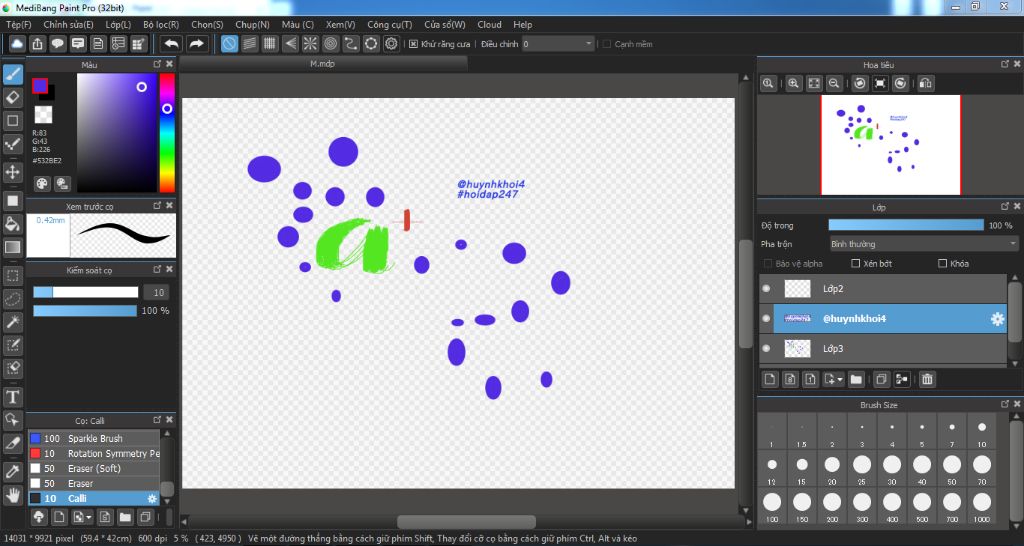Choose brush size 1000 preset
Viewport: 1024px width, 546px height.
pos(982,506)
